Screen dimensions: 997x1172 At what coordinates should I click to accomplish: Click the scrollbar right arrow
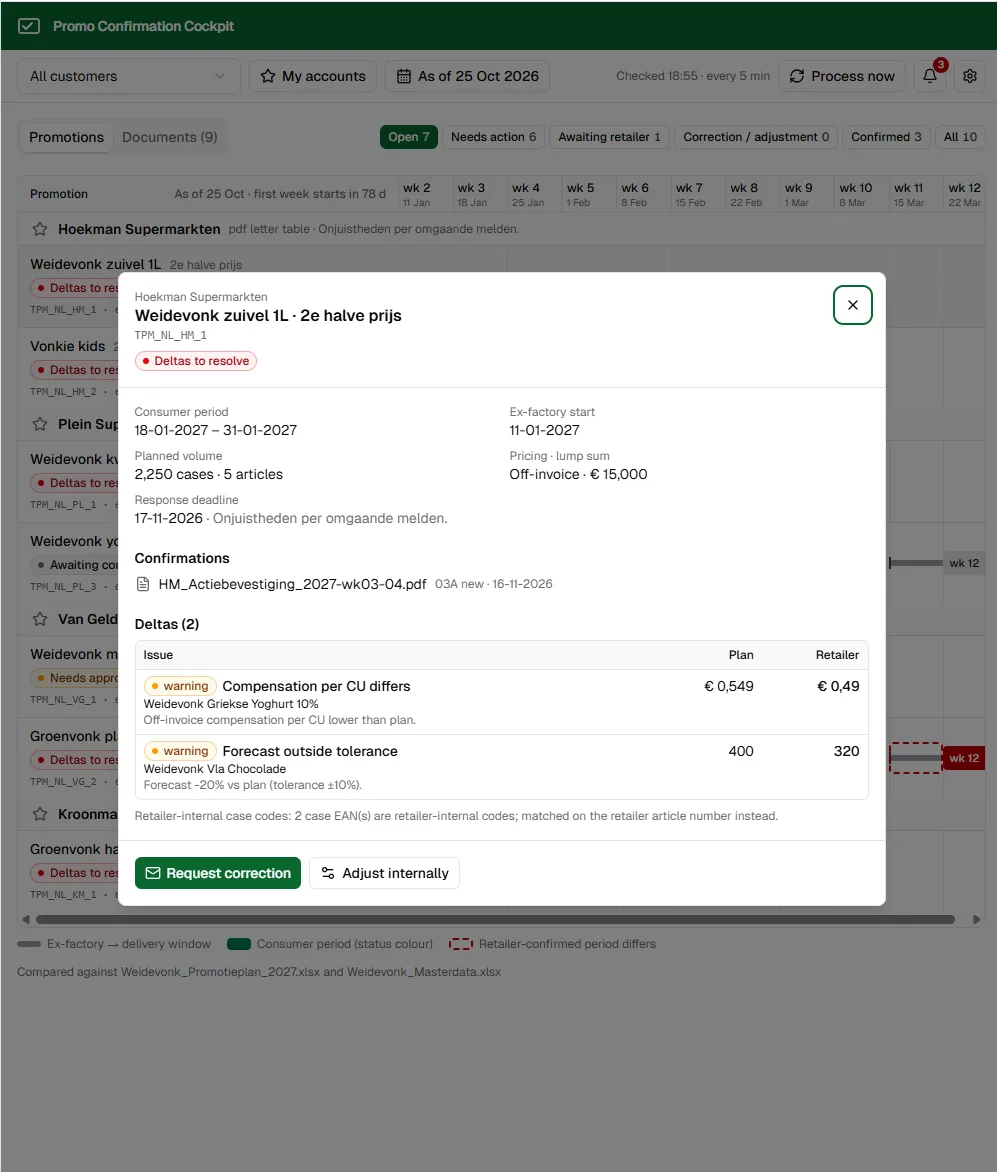click(x=976, y=919)
